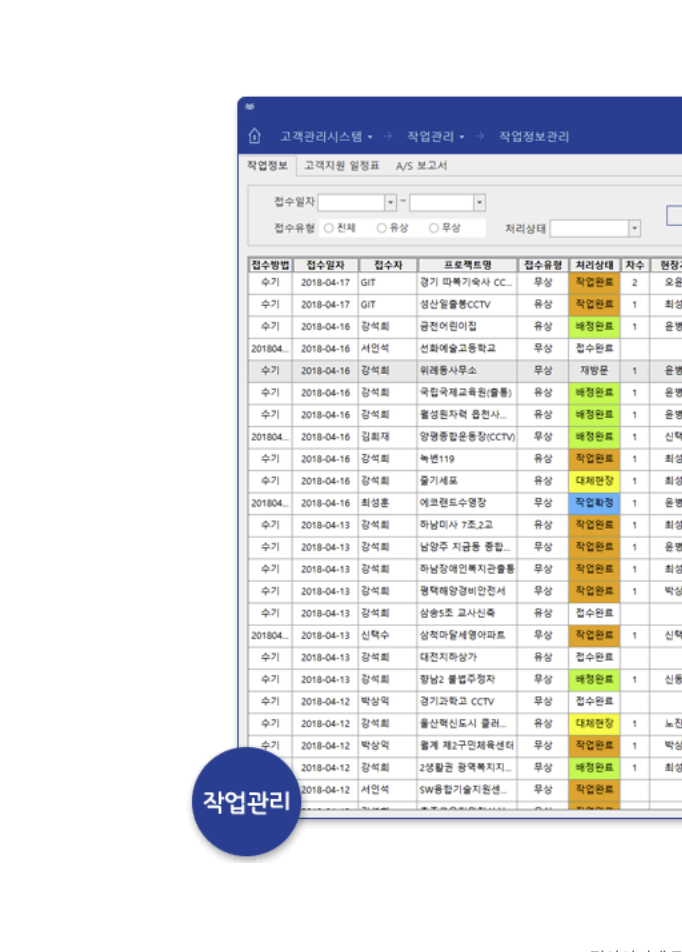Select the 작업정보 tab
The image size is (682, 952).
tap(267, 165)
